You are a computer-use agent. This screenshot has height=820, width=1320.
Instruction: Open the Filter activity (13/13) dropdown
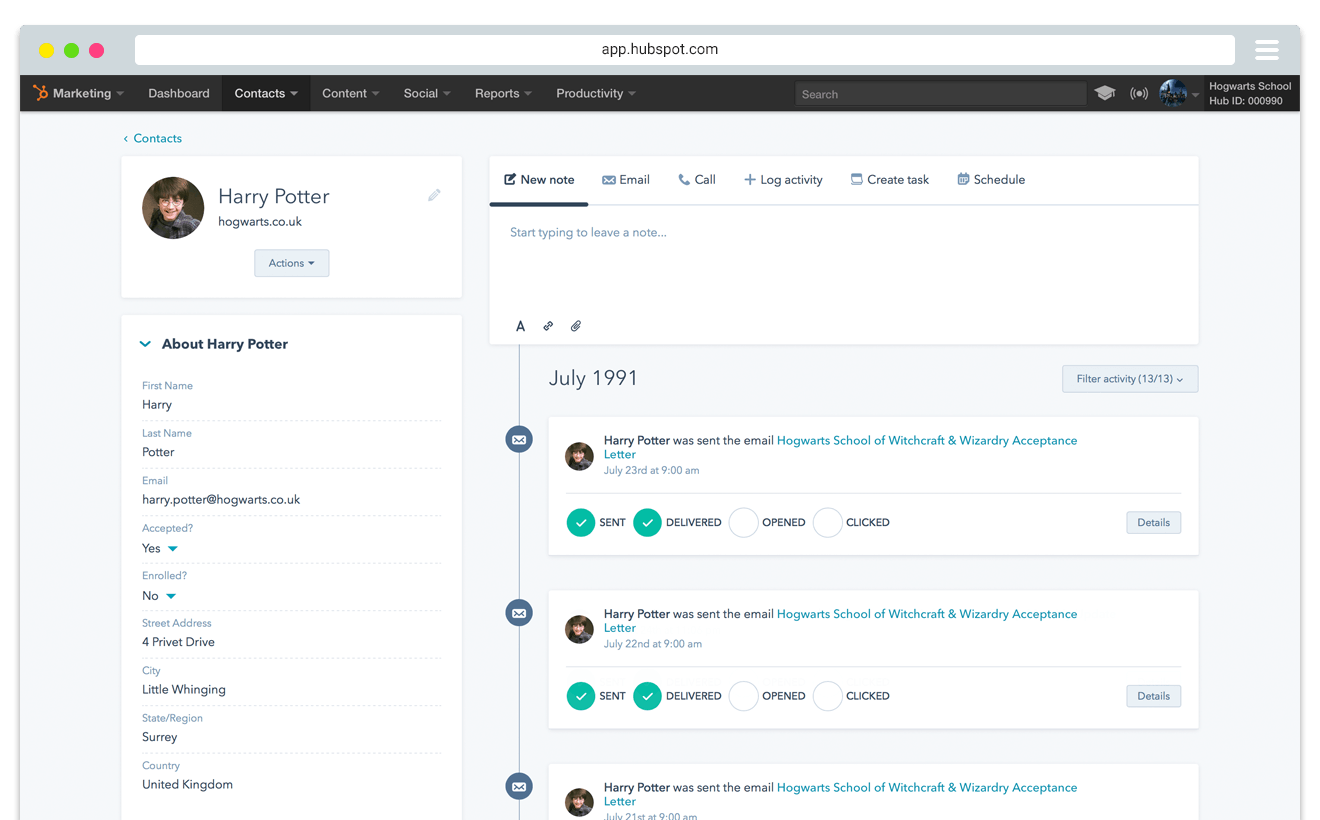(x=1130, y=379)
